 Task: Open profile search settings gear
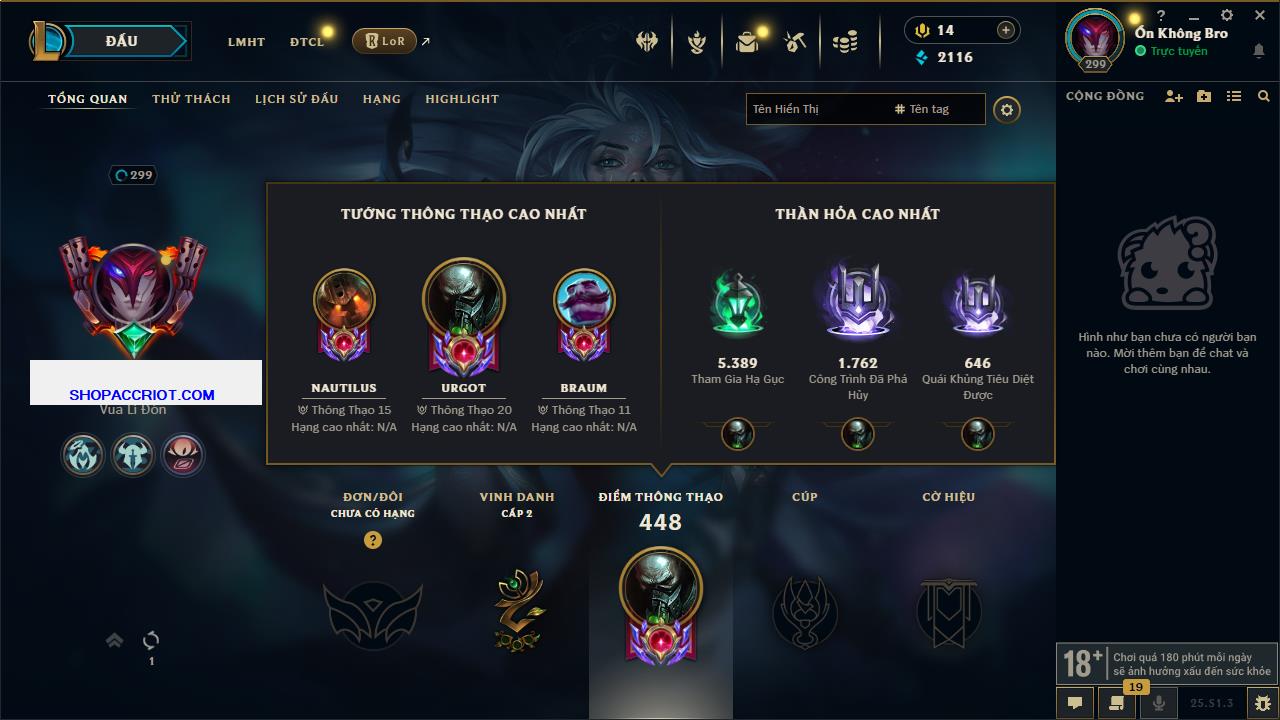pyautogui.click(x=1007, y=109)
